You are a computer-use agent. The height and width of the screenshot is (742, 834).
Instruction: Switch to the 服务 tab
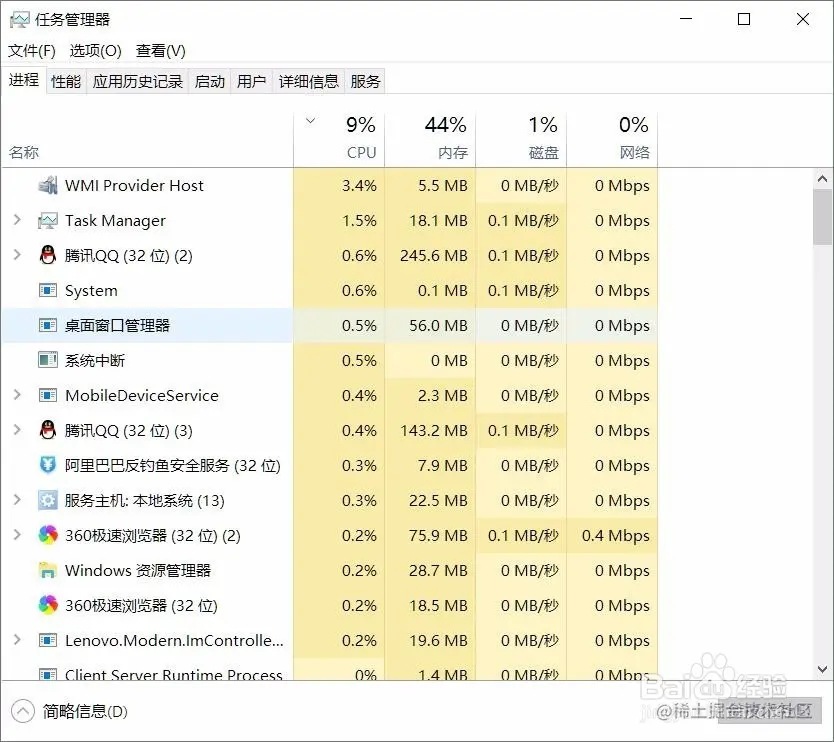pyautogui.click(x=365, y=81)
